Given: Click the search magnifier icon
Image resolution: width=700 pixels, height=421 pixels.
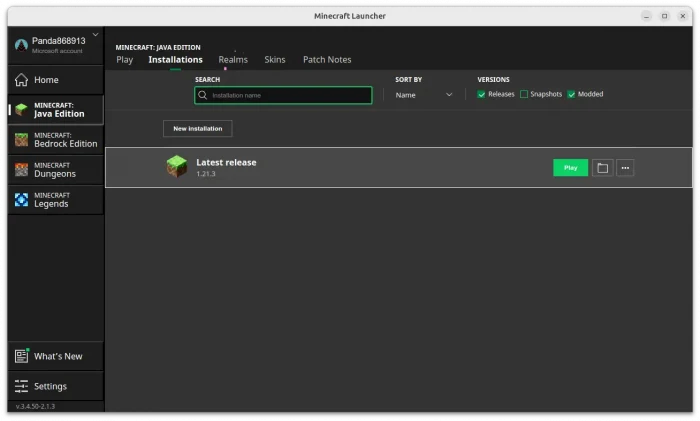Looking at the screenshot, I should tap(203, 95).
